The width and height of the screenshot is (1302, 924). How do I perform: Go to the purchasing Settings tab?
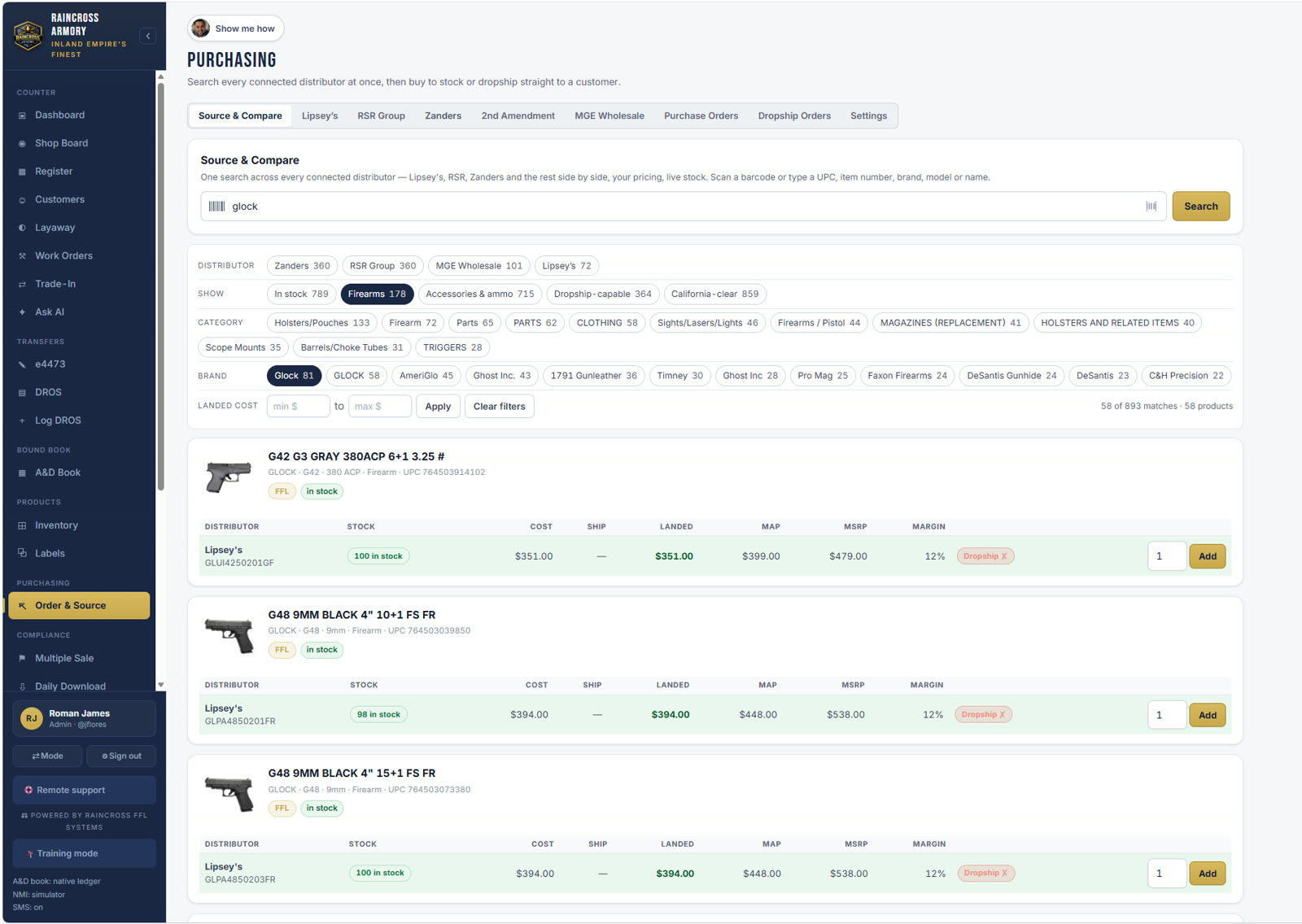[x=868, y=115]
